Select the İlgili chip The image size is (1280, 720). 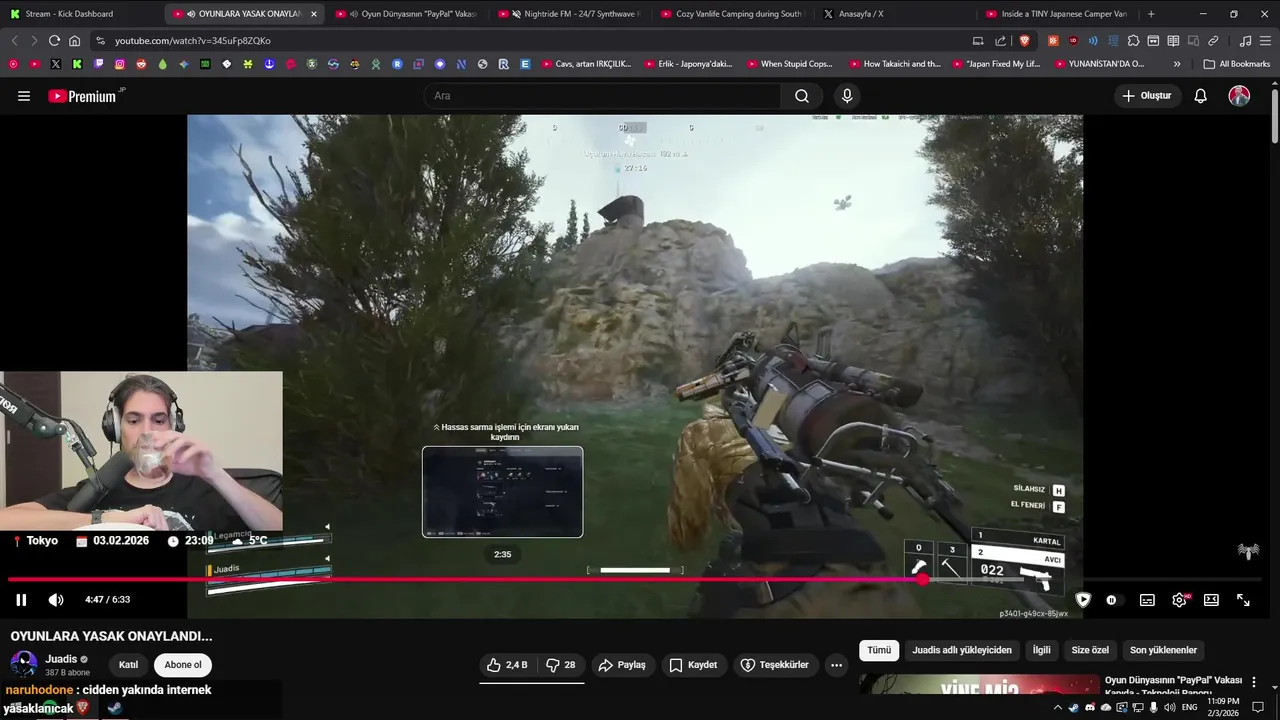1042,650
